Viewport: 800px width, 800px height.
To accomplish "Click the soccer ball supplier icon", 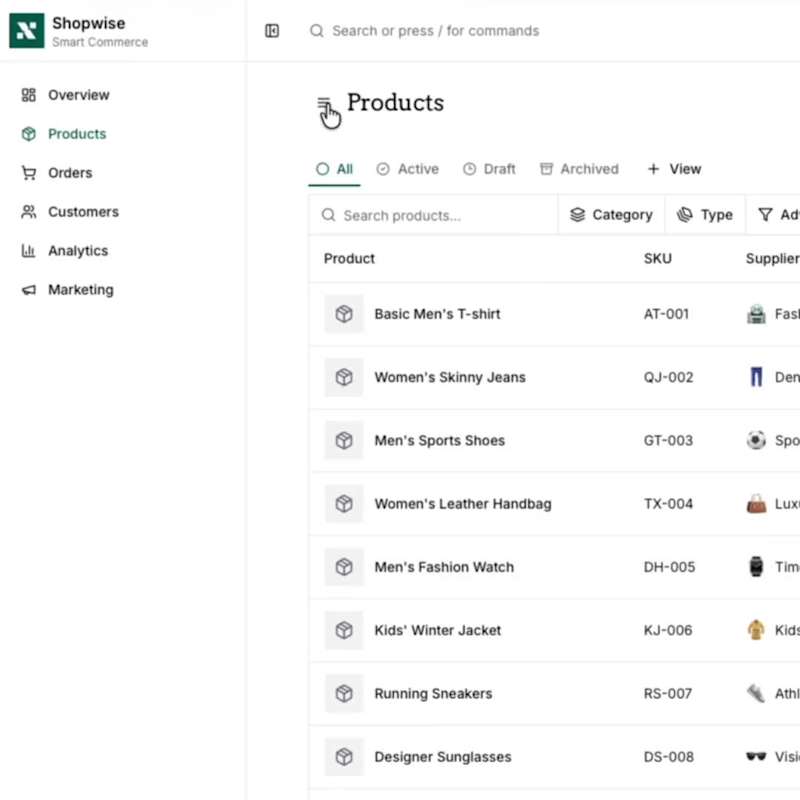I will (756, 440).
